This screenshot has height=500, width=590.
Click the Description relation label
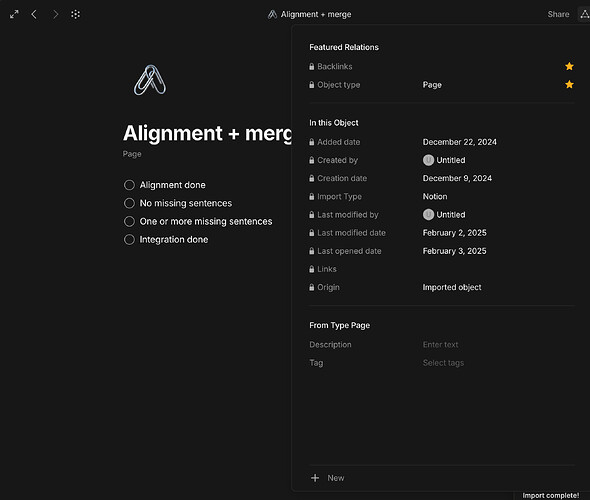[x=330, y=345]
